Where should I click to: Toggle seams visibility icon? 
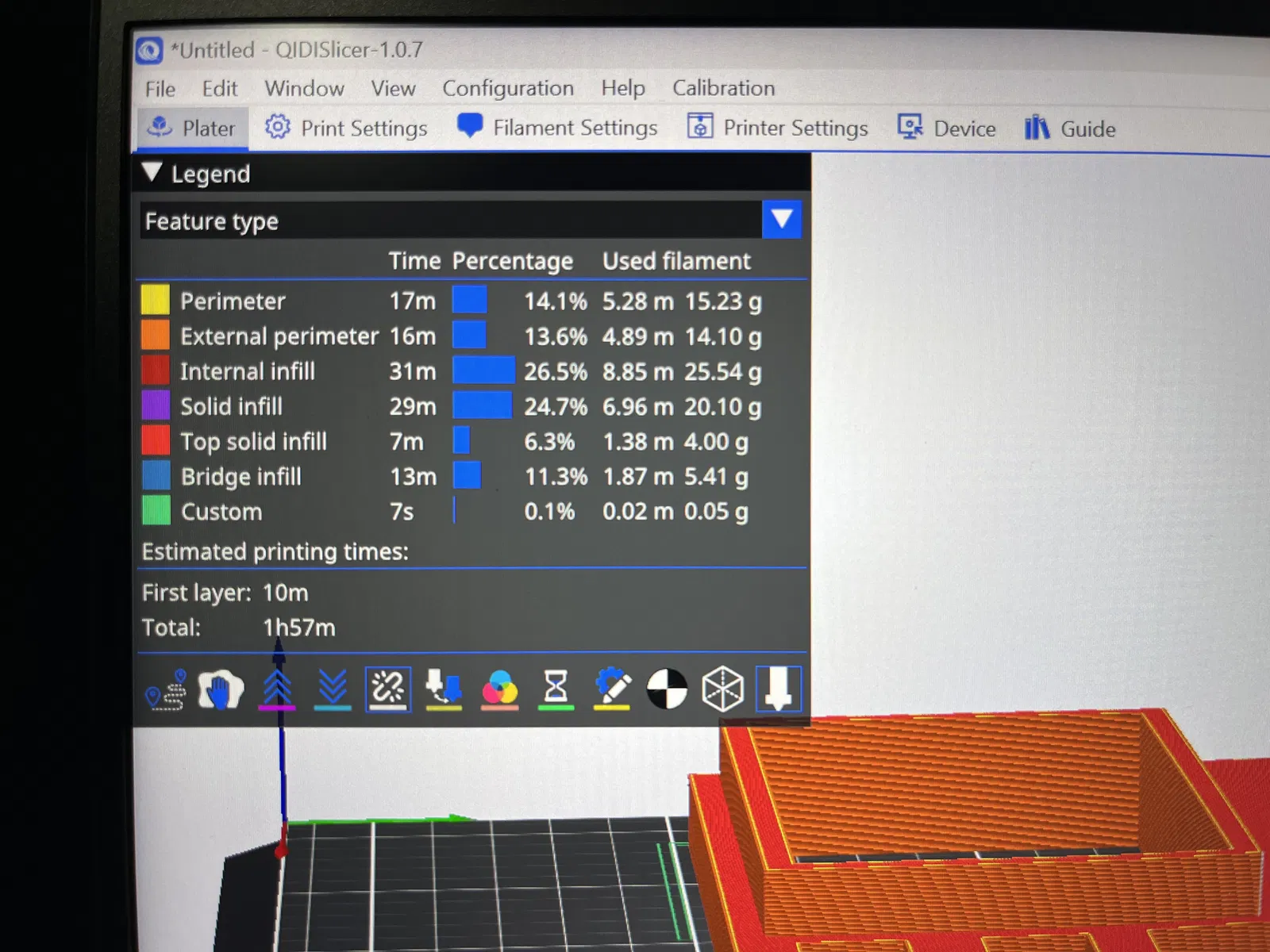click(388, 689)
